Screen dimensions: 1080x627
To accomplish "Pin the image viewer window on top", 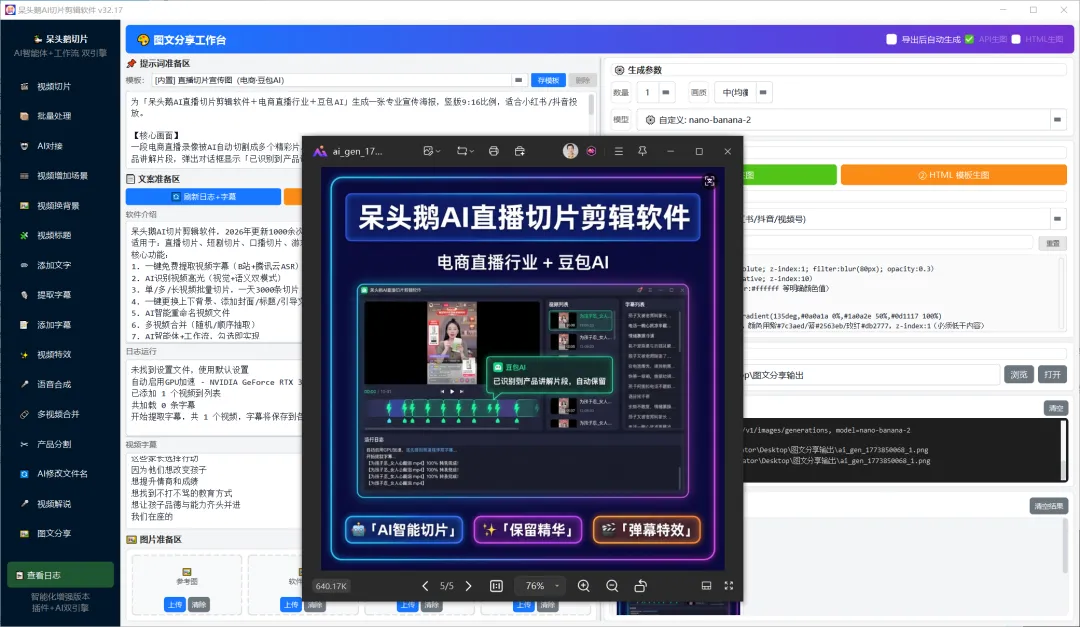I will pos(643,151).
